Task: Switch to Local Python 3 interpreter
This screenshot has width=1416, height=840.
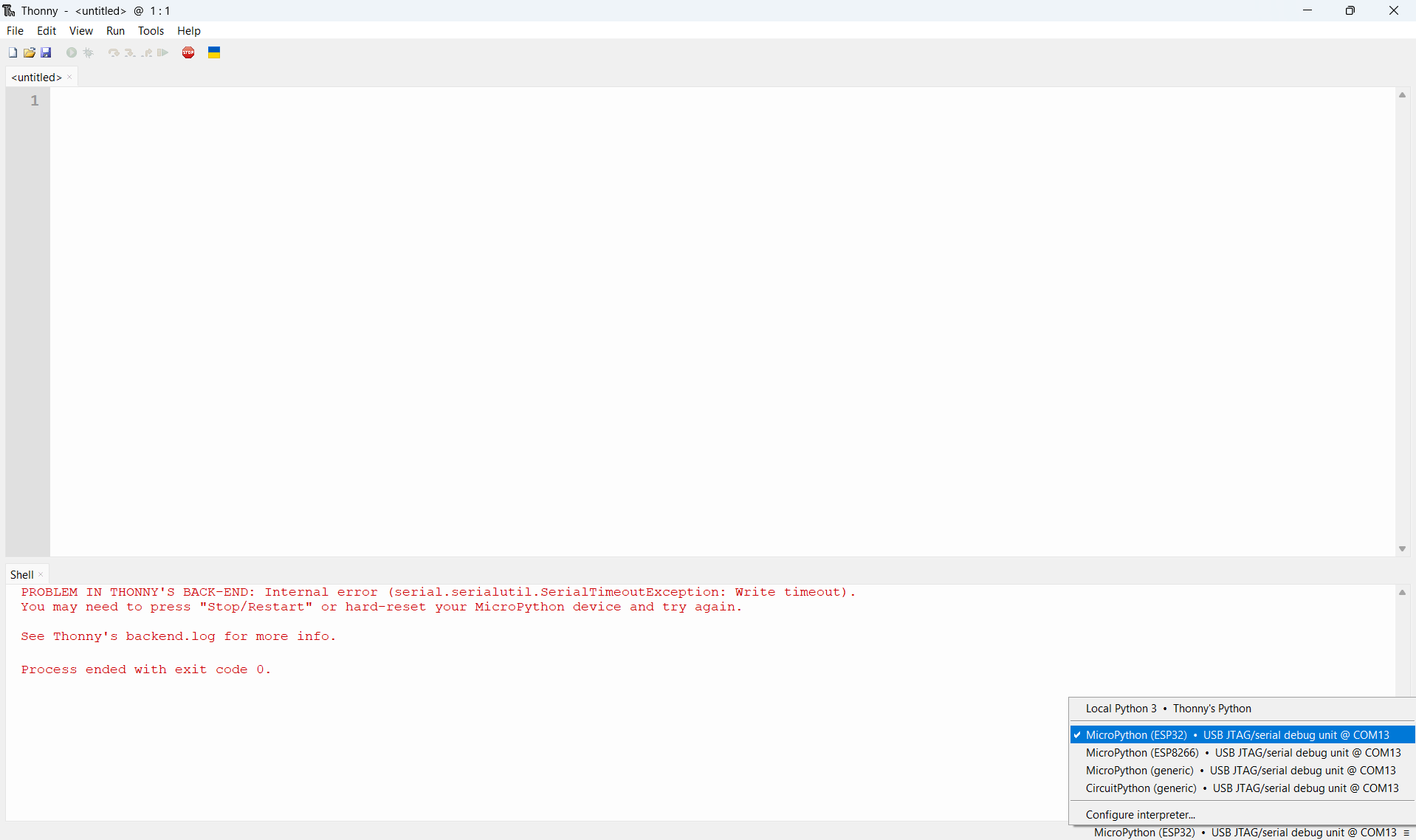Action: click(1168, 708)
